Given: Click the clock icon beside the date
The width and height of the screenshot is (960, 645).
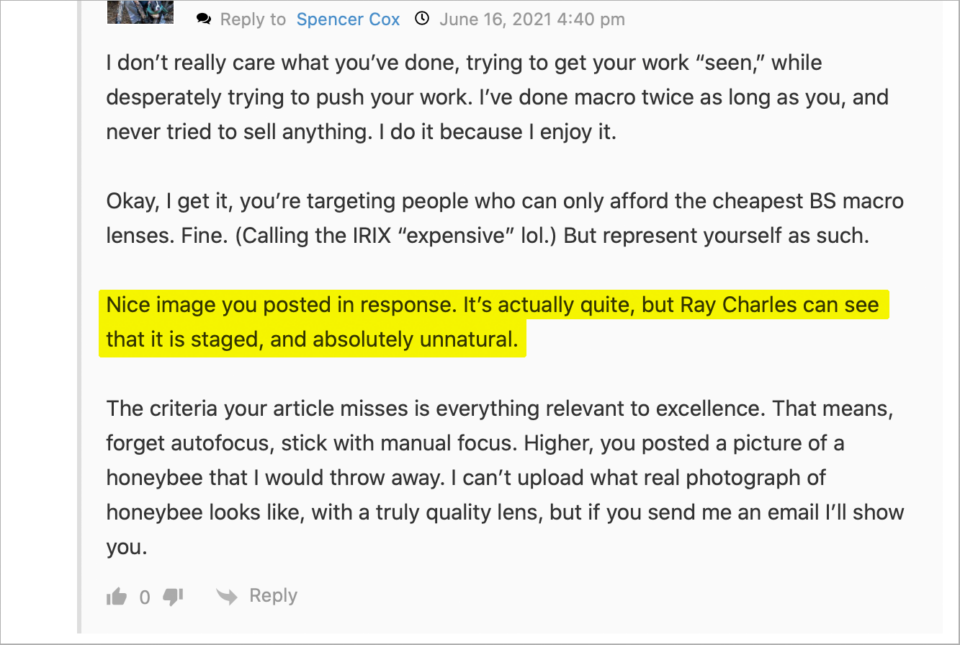Looking at the screenshot, I should point(423,19).
